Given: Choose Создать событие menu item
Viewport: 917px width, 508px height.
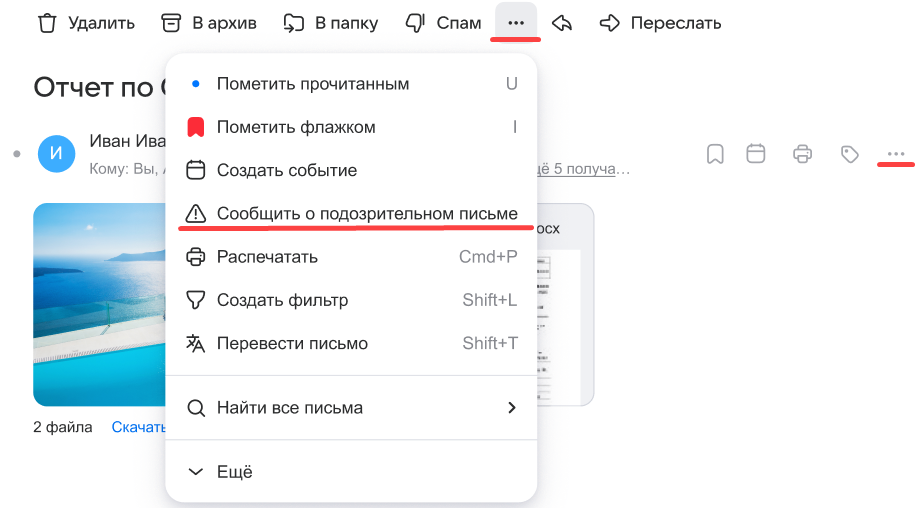Looking at the screenshot, I should click(x=286, y=170).
